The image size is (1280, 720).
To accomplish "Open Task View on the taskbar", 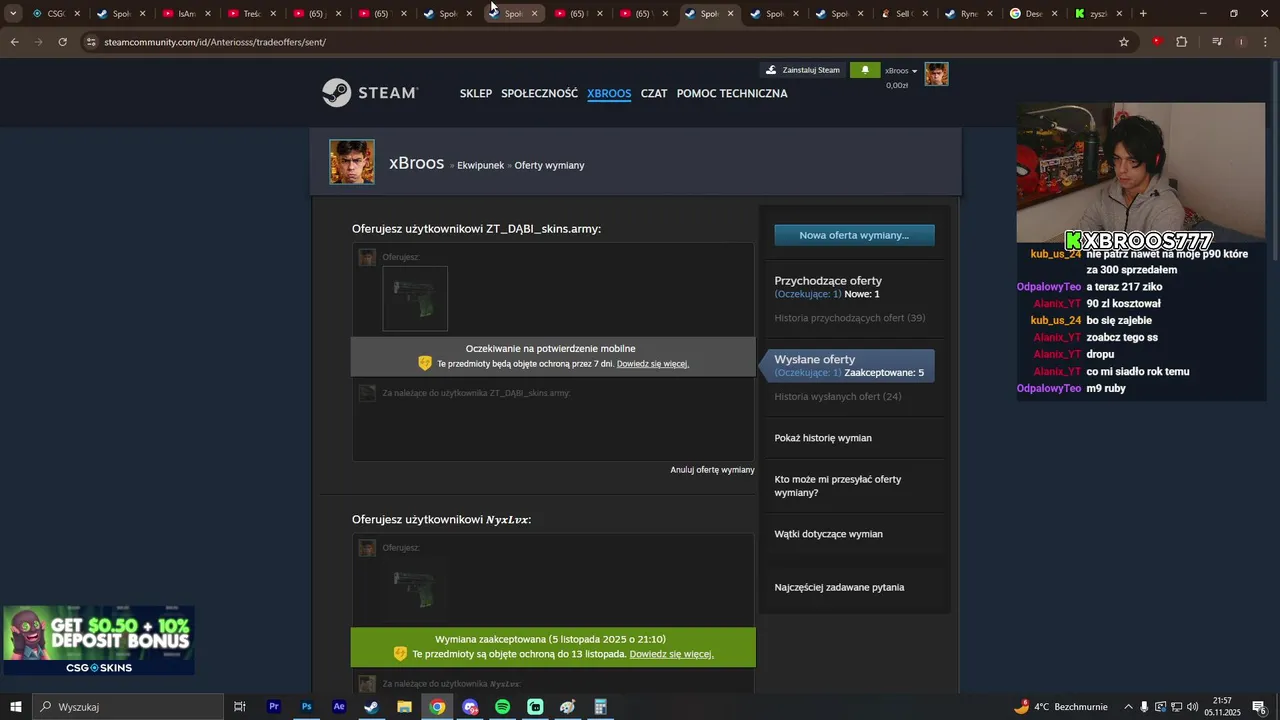I will pyautogui.click(x=240, y=707).
